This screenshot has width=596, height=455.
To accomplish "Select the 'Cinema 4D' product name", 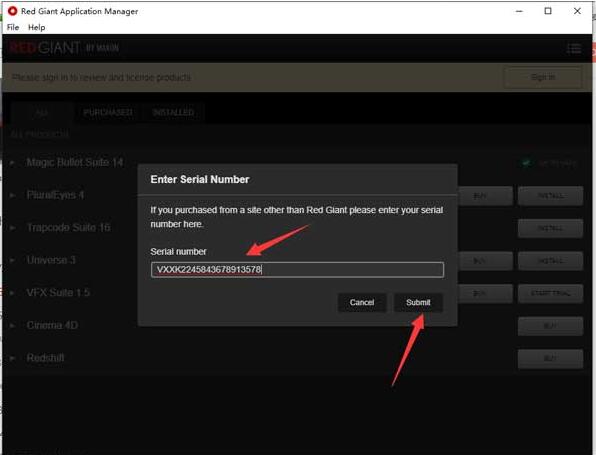I will [x=52, y=325].
